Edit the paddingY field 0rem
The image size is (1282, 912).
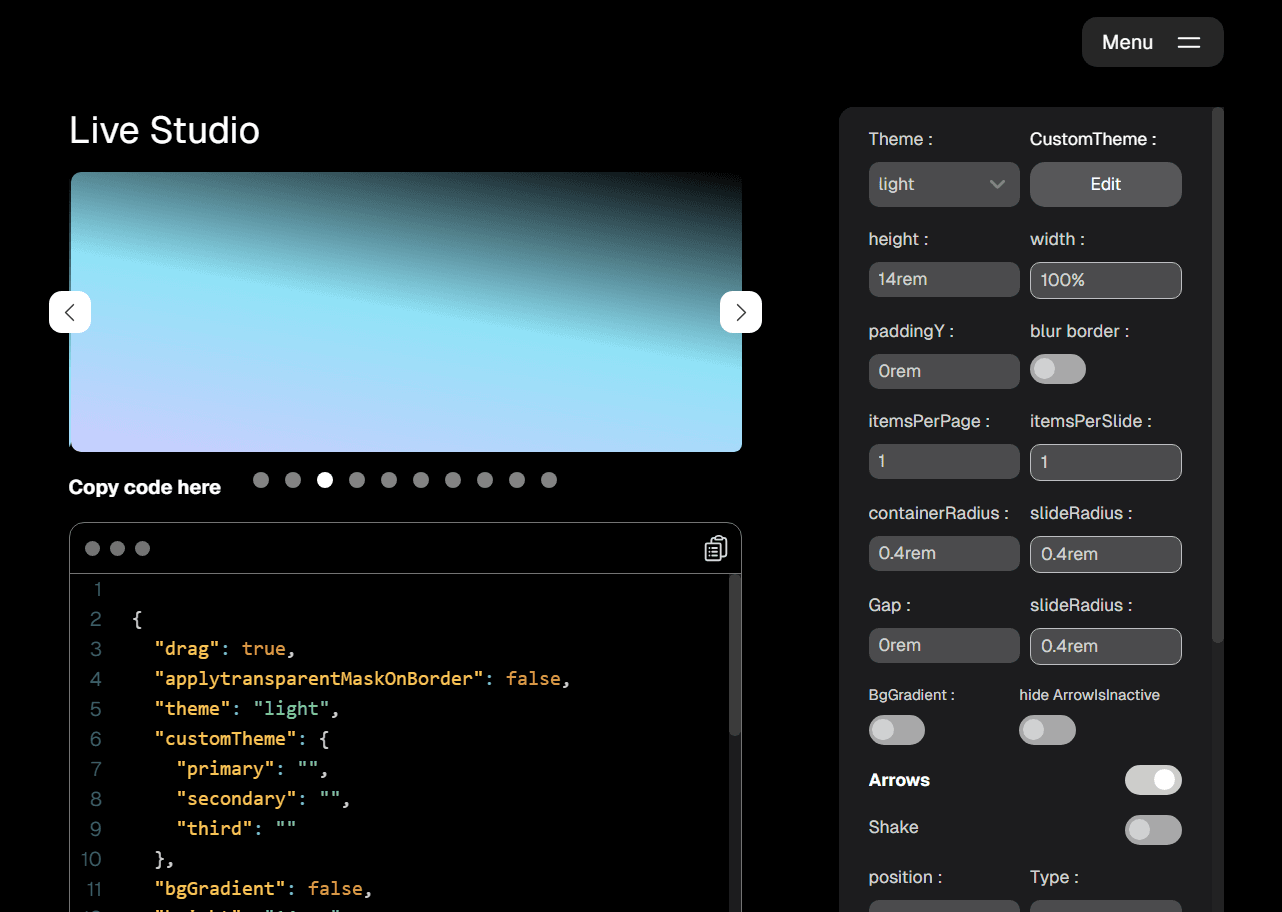(944, 371)
